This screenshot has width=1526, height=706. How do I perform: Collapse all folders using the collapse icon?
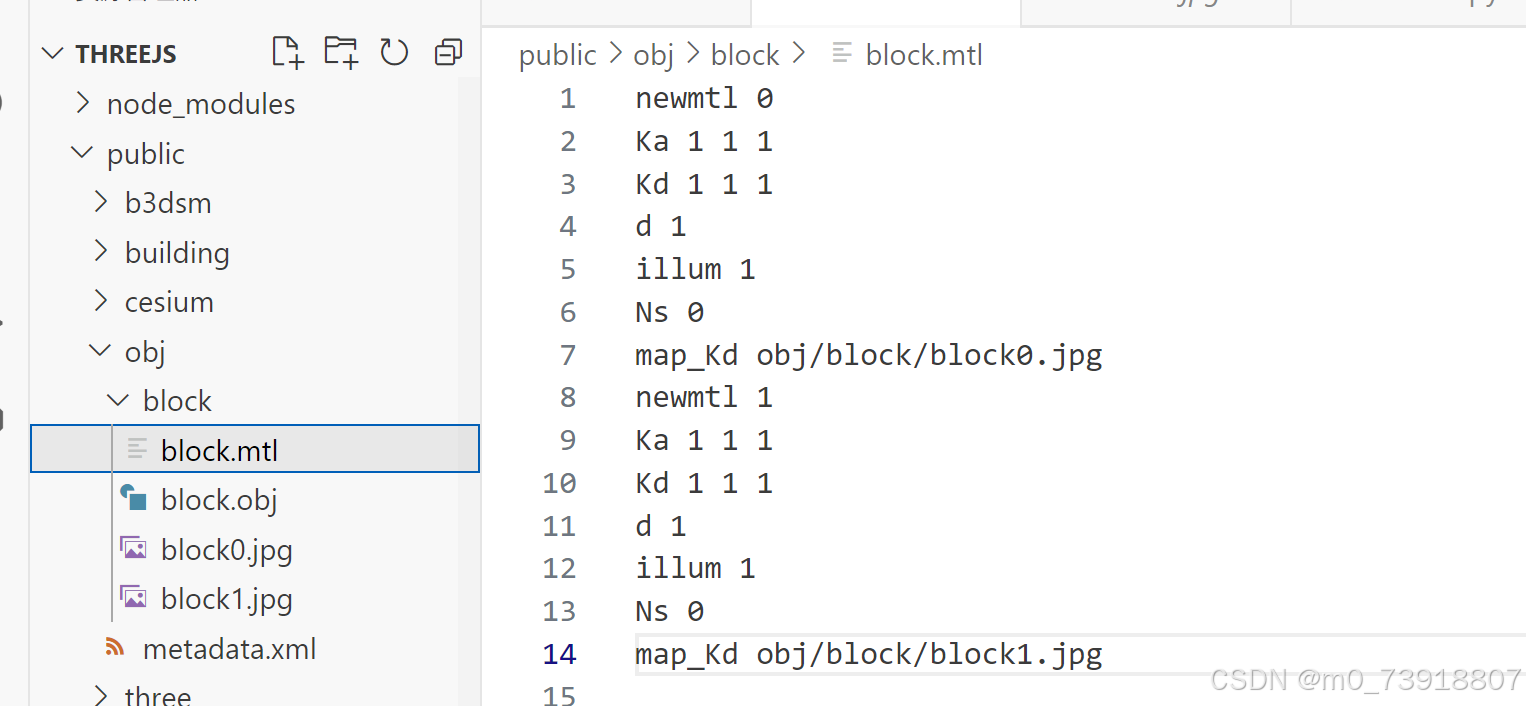pyautogui.click(x=448, y=52)
